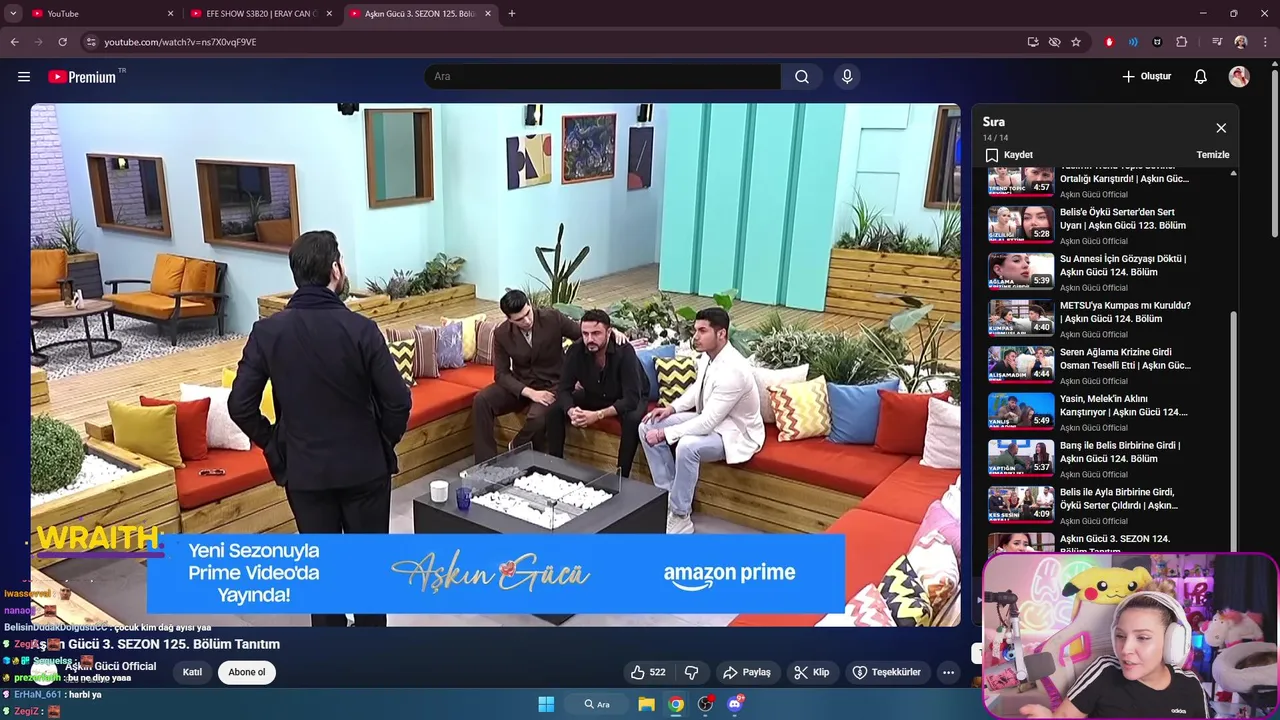
Task: Click the Abone ol subscribe button
Action: tap(247, 672)
